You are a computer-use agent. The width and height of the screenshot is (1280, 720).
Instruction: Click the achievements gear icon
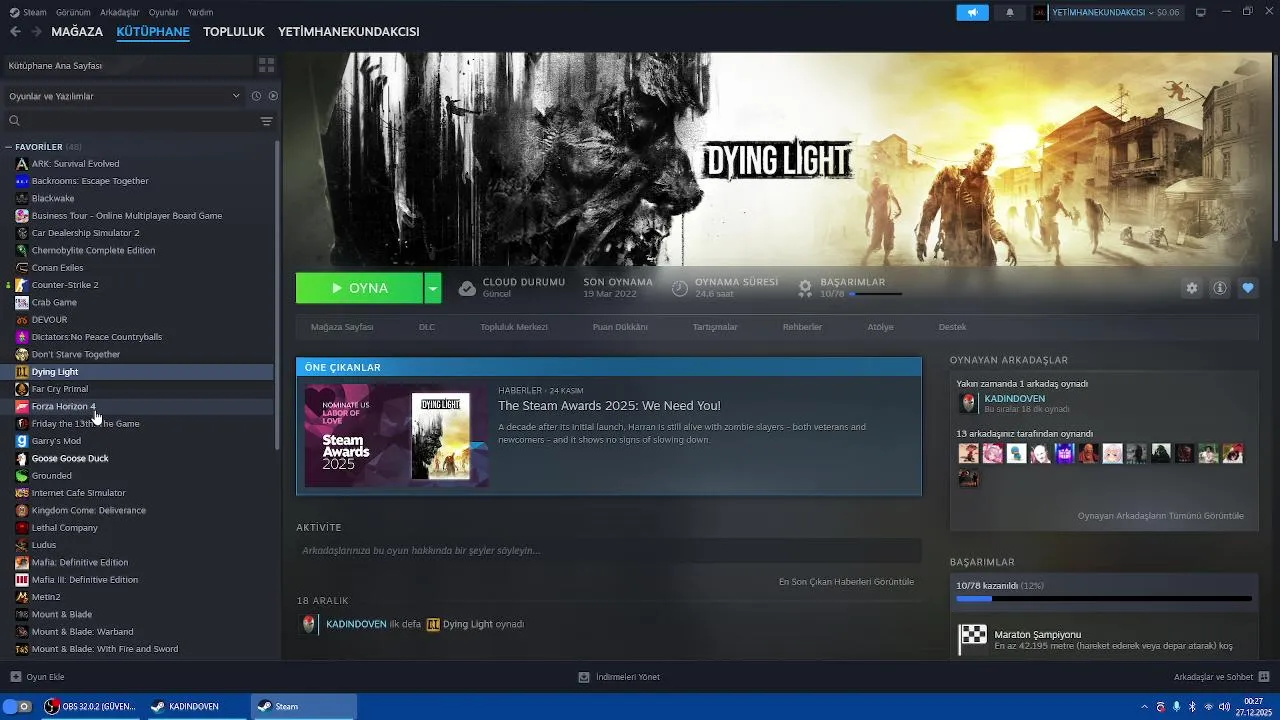click(x=804, y=288)
